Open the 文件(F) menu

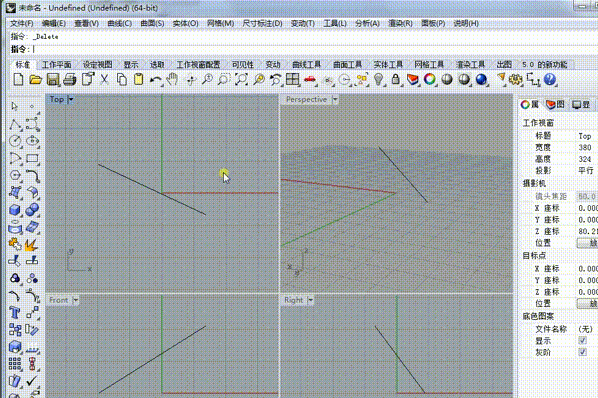pyautogui.click(x=22, y=23)
